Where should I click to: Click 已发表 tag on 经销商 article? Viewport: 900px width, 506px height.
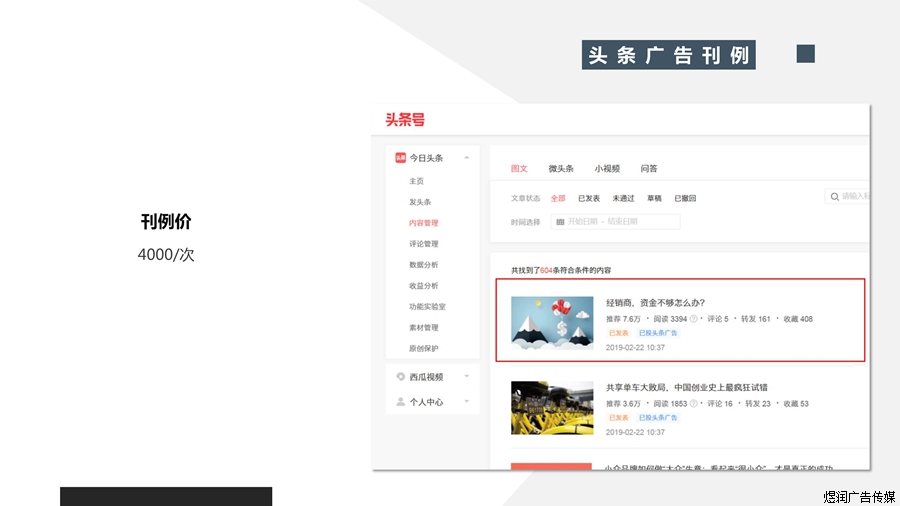[x=619, y=333]
